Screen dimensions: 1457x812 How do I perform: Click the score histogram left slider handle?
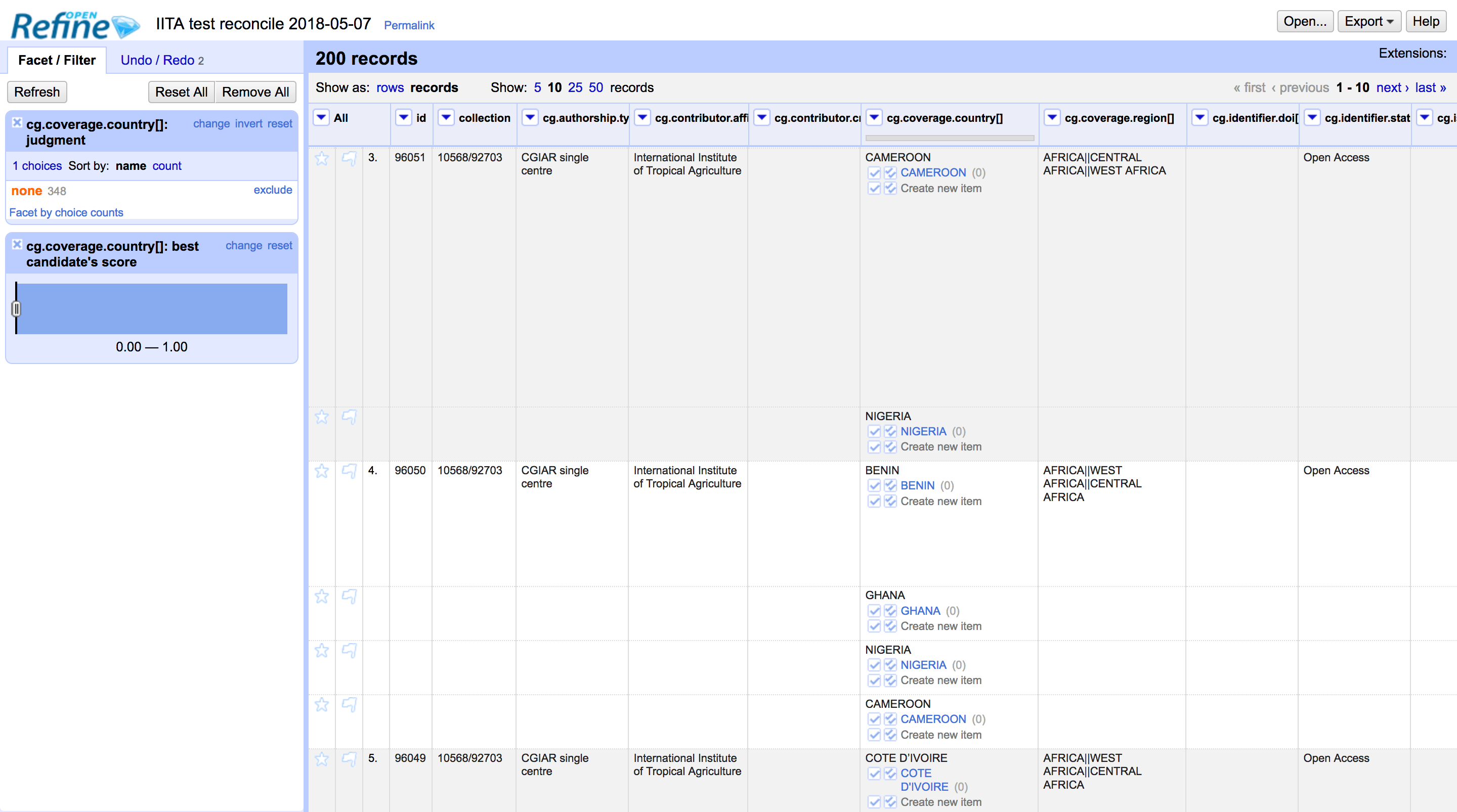coord(16,309)
